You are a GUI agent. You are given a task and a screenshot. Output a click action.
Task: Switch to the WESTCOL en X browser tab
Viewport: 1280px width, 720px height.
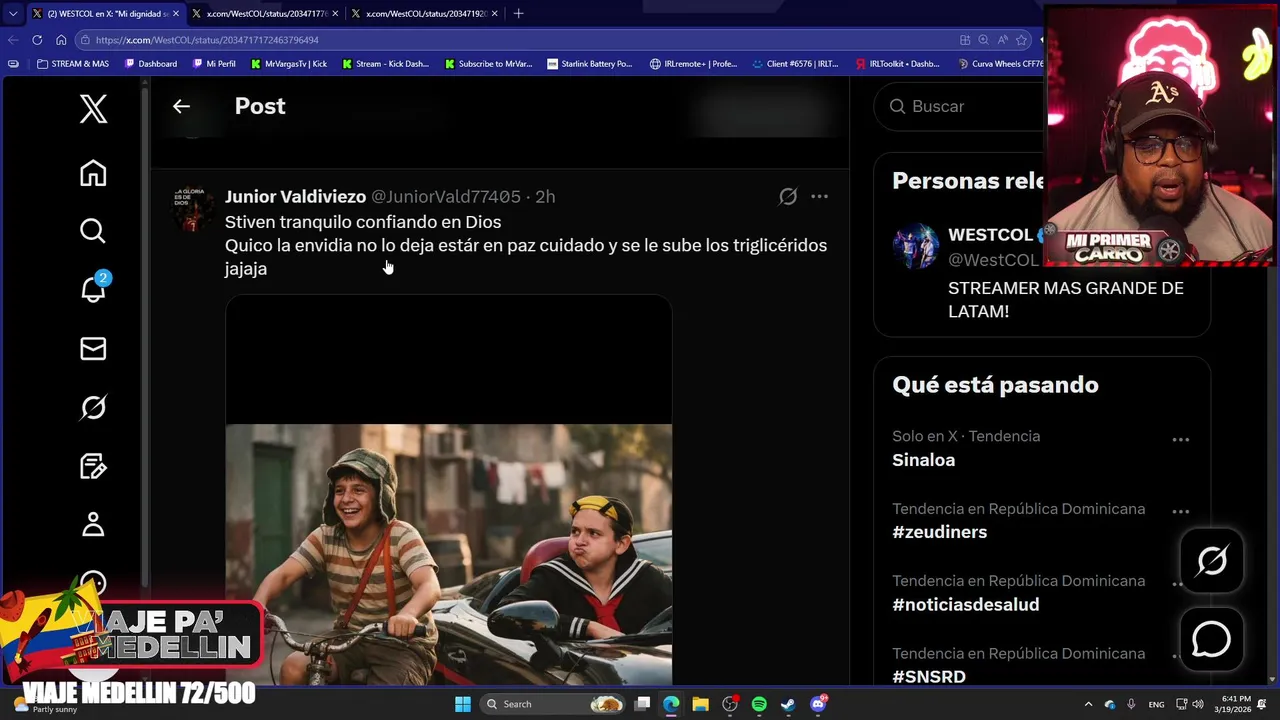coord(106,14)
